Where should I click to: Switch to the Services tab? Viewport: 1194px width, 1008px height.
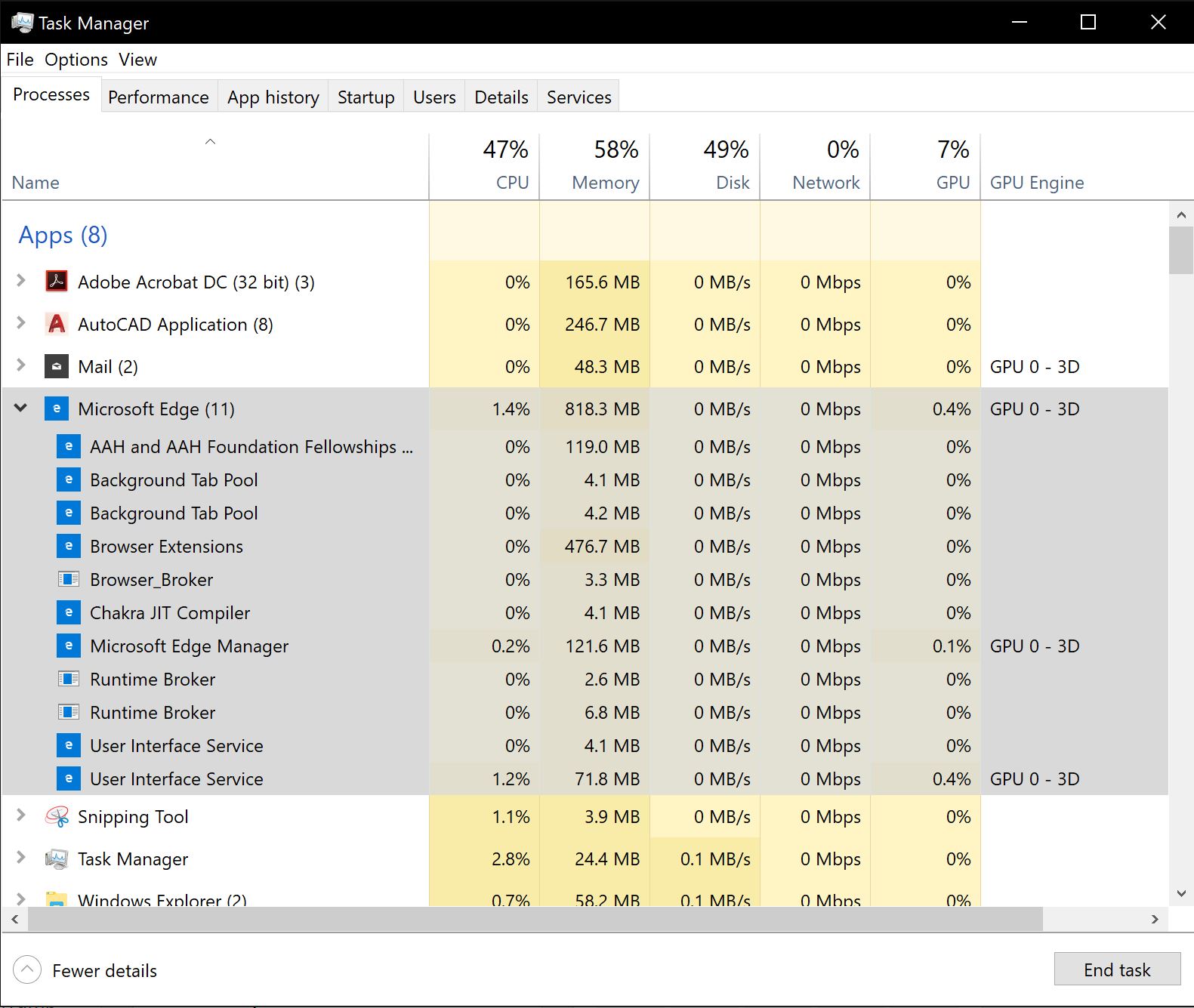tap(579, 97)
